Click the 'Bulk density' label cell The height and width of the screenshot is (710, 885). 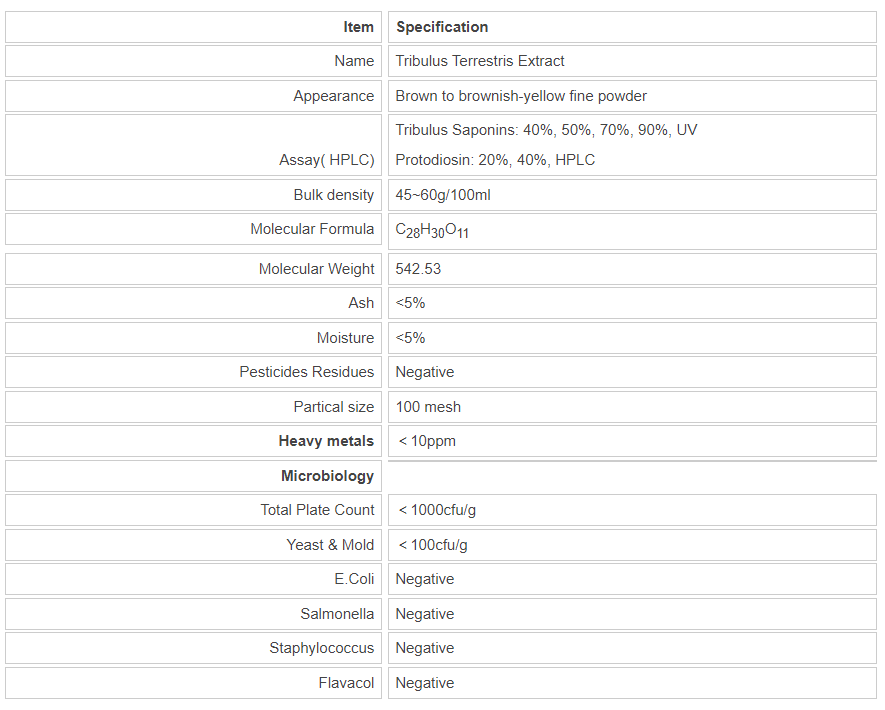coord(333,195)
